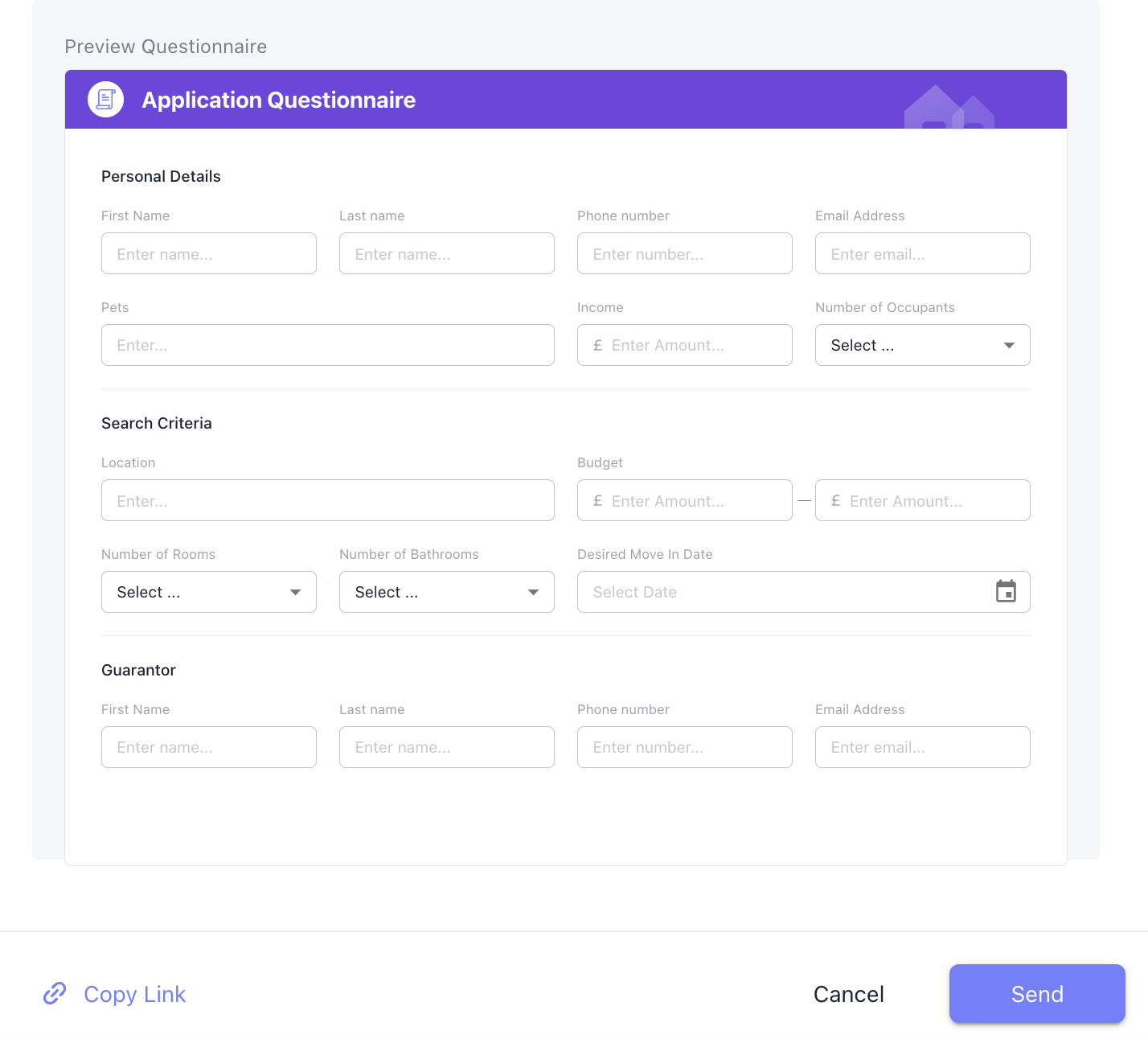
Task: Click the Personal Details section heading
Action: coord(160,176)
